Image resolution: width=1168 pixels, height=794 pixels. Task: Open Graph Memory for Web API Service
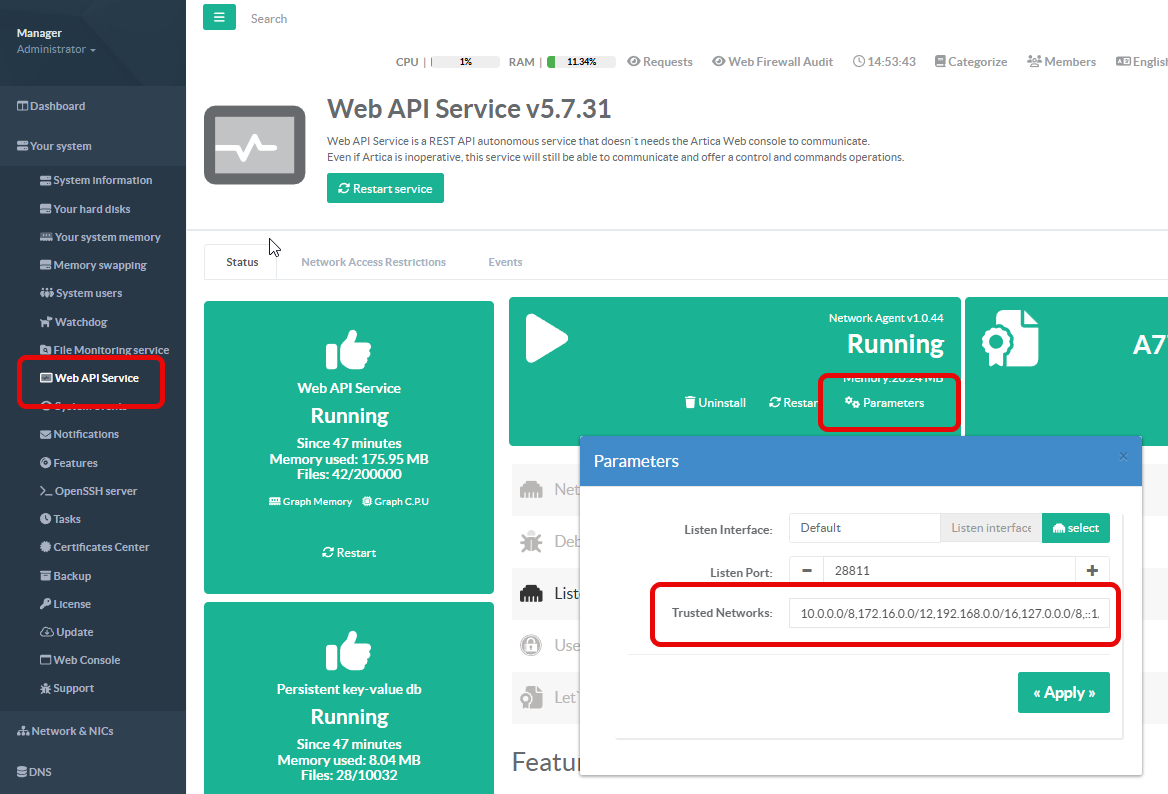310,502
